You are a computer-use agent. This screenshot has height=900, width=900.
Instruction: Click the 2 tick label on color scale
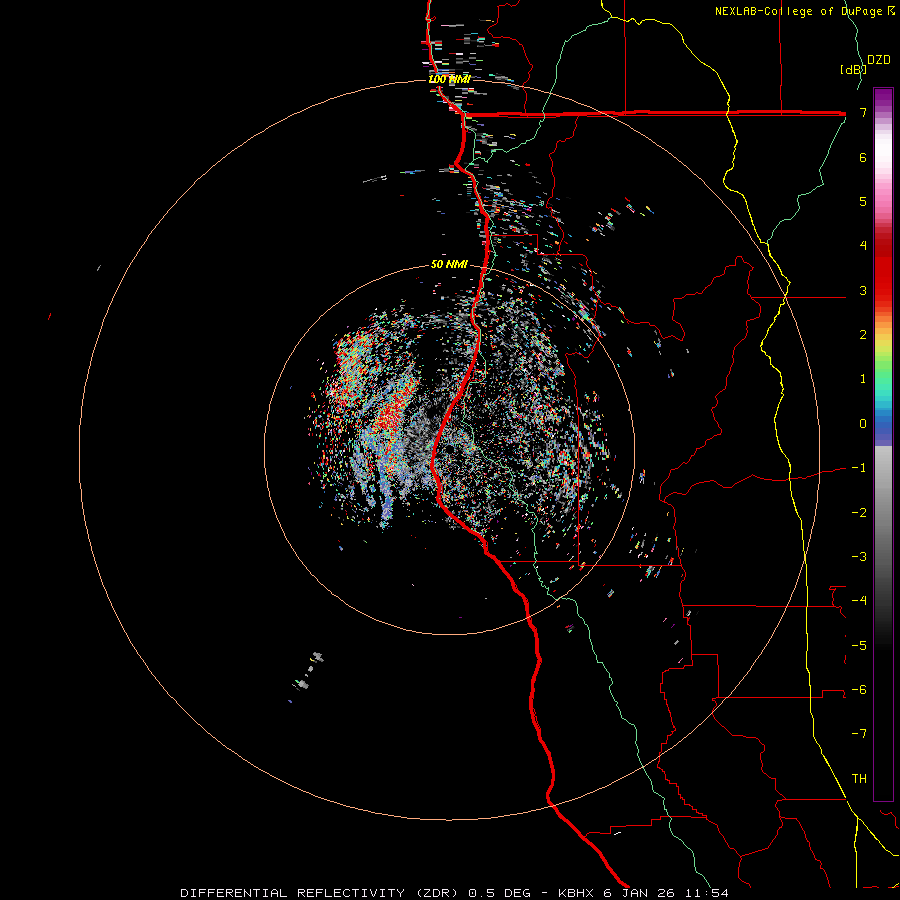pyautogui.click(x=863, y=335)
